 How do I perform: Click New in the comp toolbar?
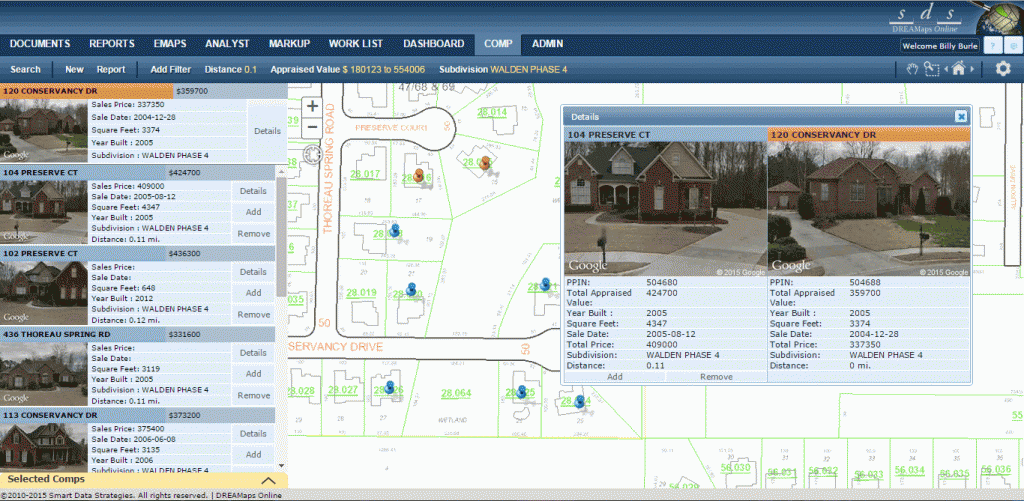pyautogui.click(x=74, y=69)
